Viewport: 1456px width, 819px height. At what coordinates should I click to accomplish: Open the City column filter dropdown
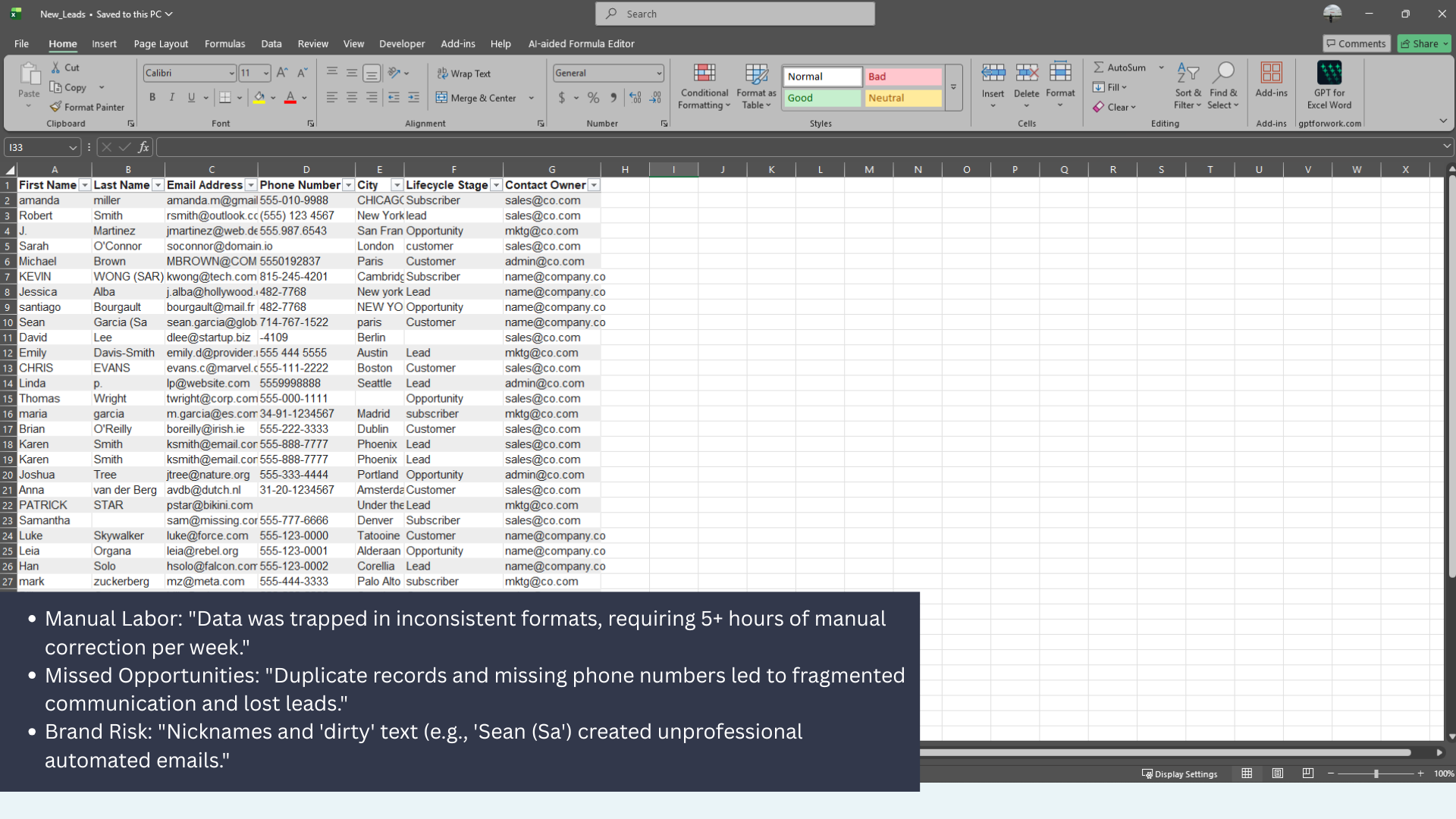pyautogui.click(x=397, y=185)
